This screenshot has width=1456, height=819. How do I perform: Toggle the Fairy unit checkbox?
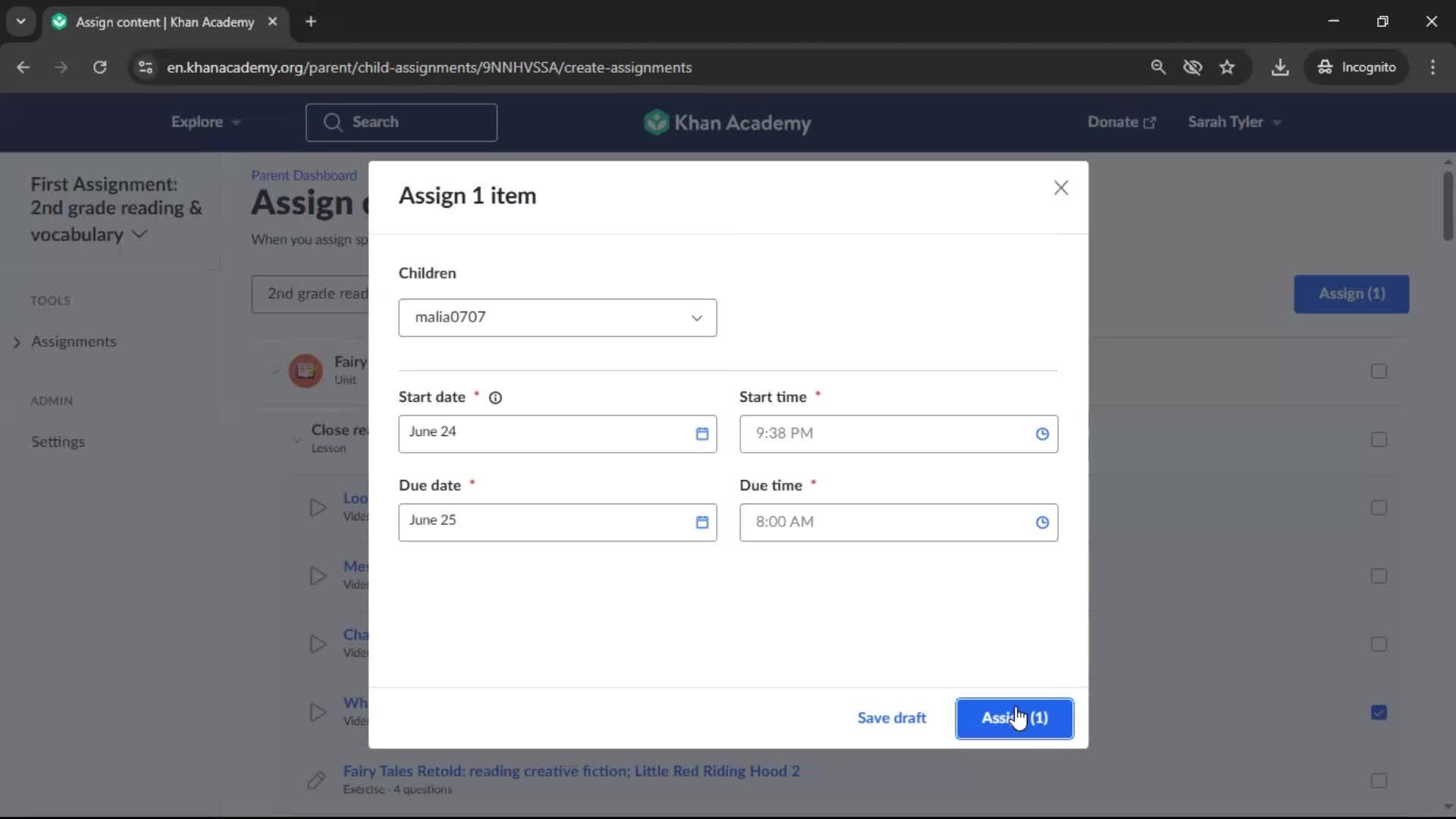click(x=1379, y=372)
